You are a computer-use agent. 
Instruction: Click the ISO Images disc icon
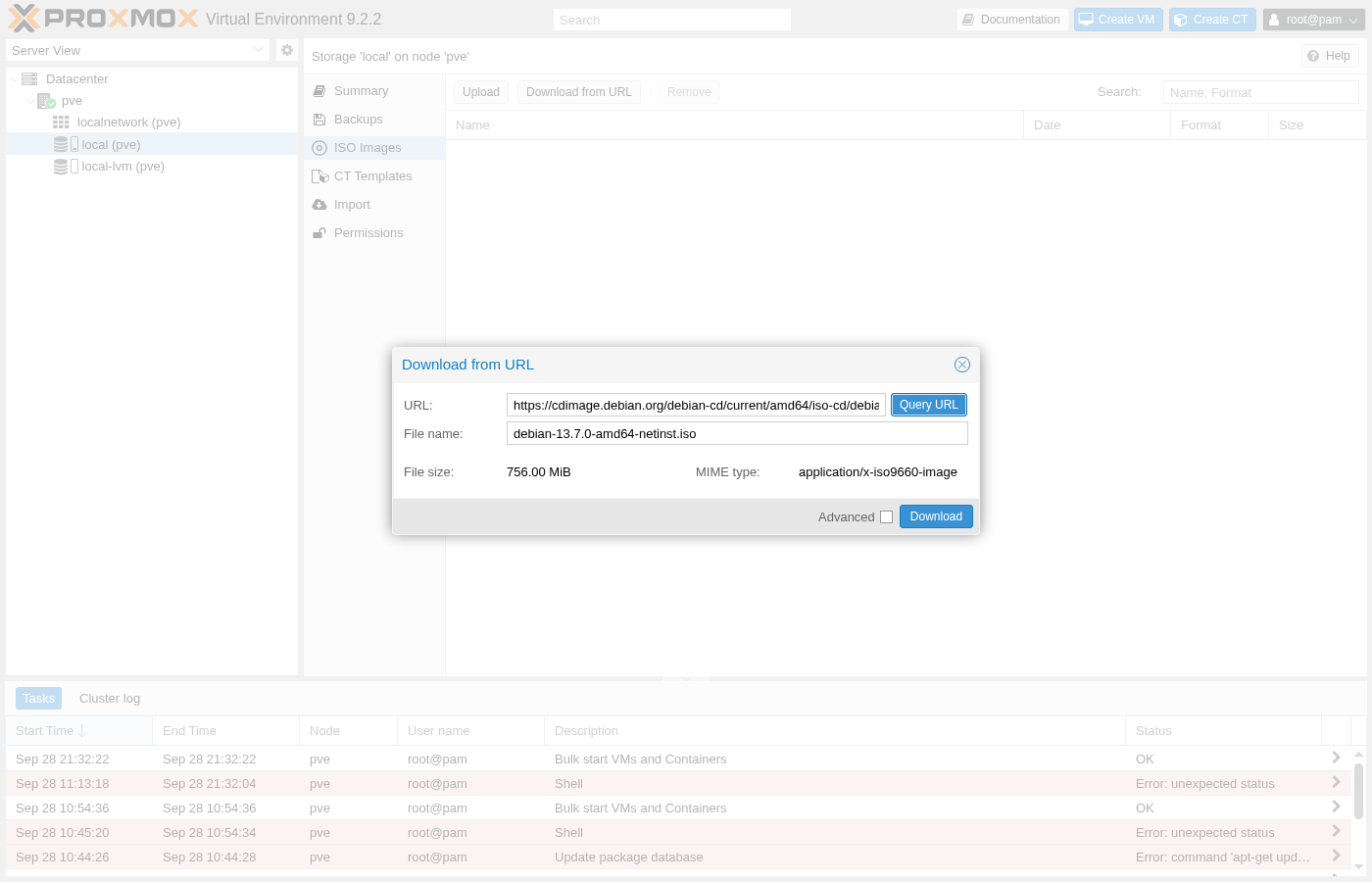(x=319, y=148)
